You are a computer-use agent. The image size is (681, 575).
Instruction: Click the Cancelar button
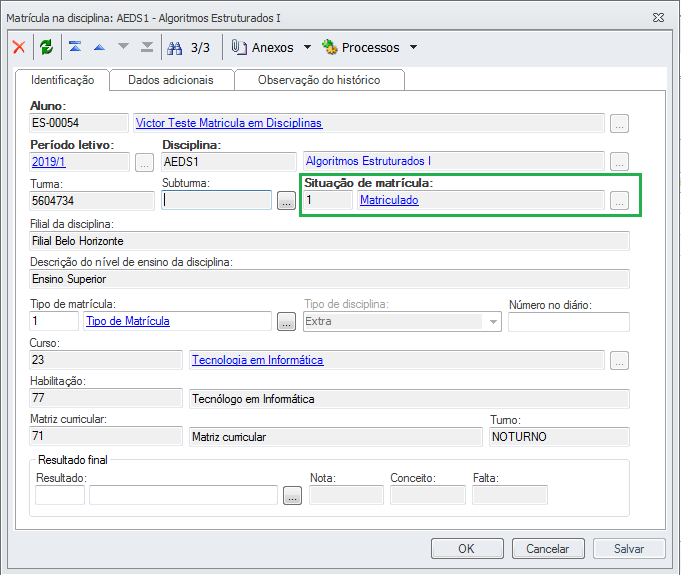548,549
